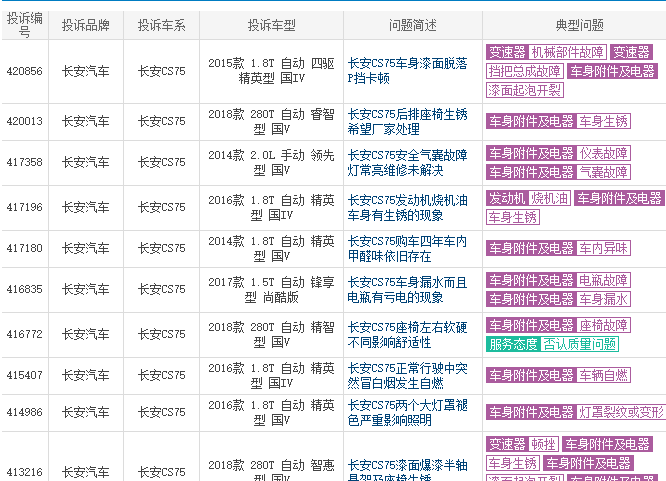Click the 灯罩裂纹或变形 tag
This screenshot has width=666, height=481.
(x=621, y=412)
